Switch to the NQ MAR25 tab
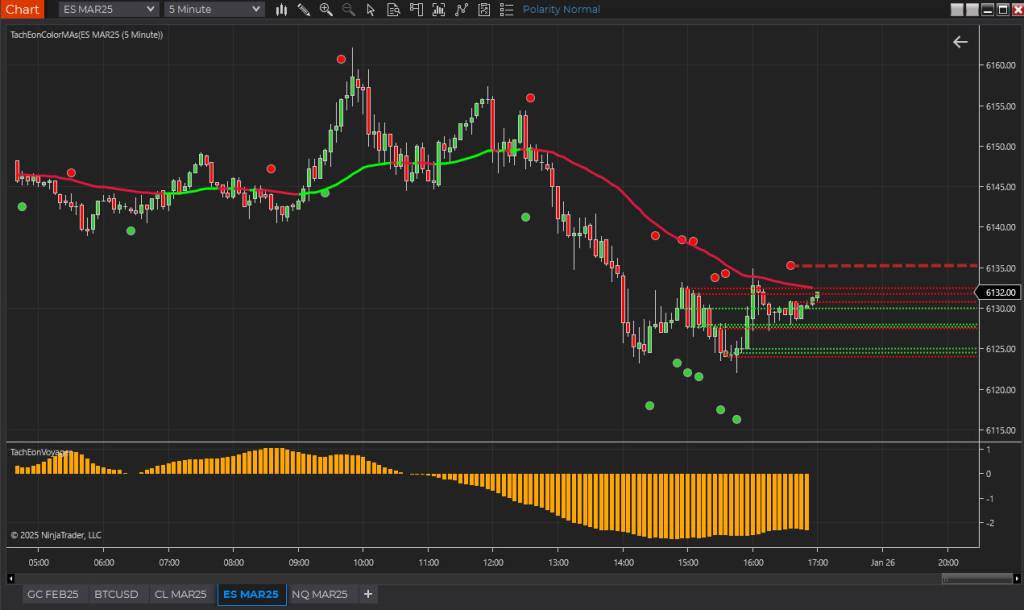 point(320,594)
